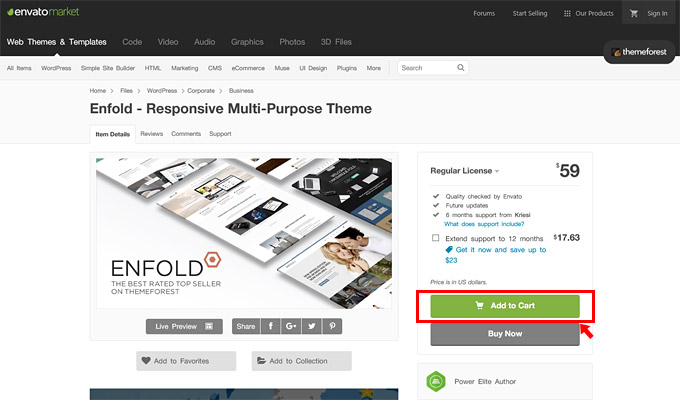Image resolution: width=680 pixels, height=400 pixels.
Task: Share on Twitter icon
Action: coord(311,326)
